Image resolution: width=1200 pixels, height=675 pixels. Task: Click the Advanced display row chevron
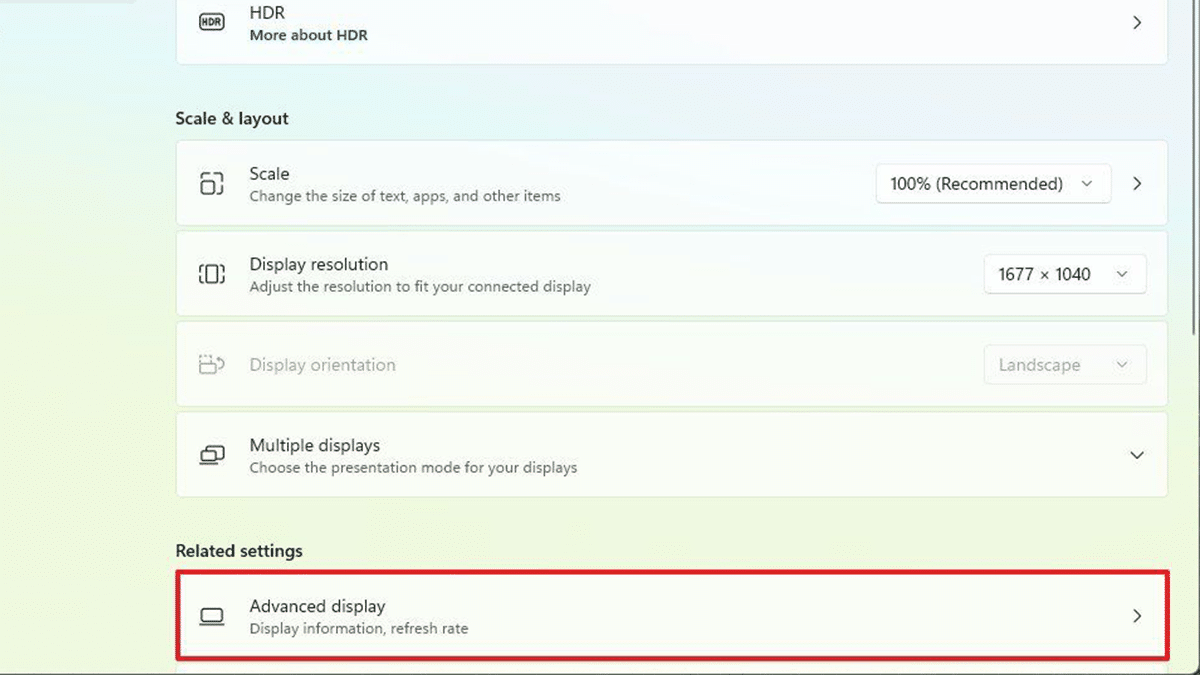[x=1137, y=616]
